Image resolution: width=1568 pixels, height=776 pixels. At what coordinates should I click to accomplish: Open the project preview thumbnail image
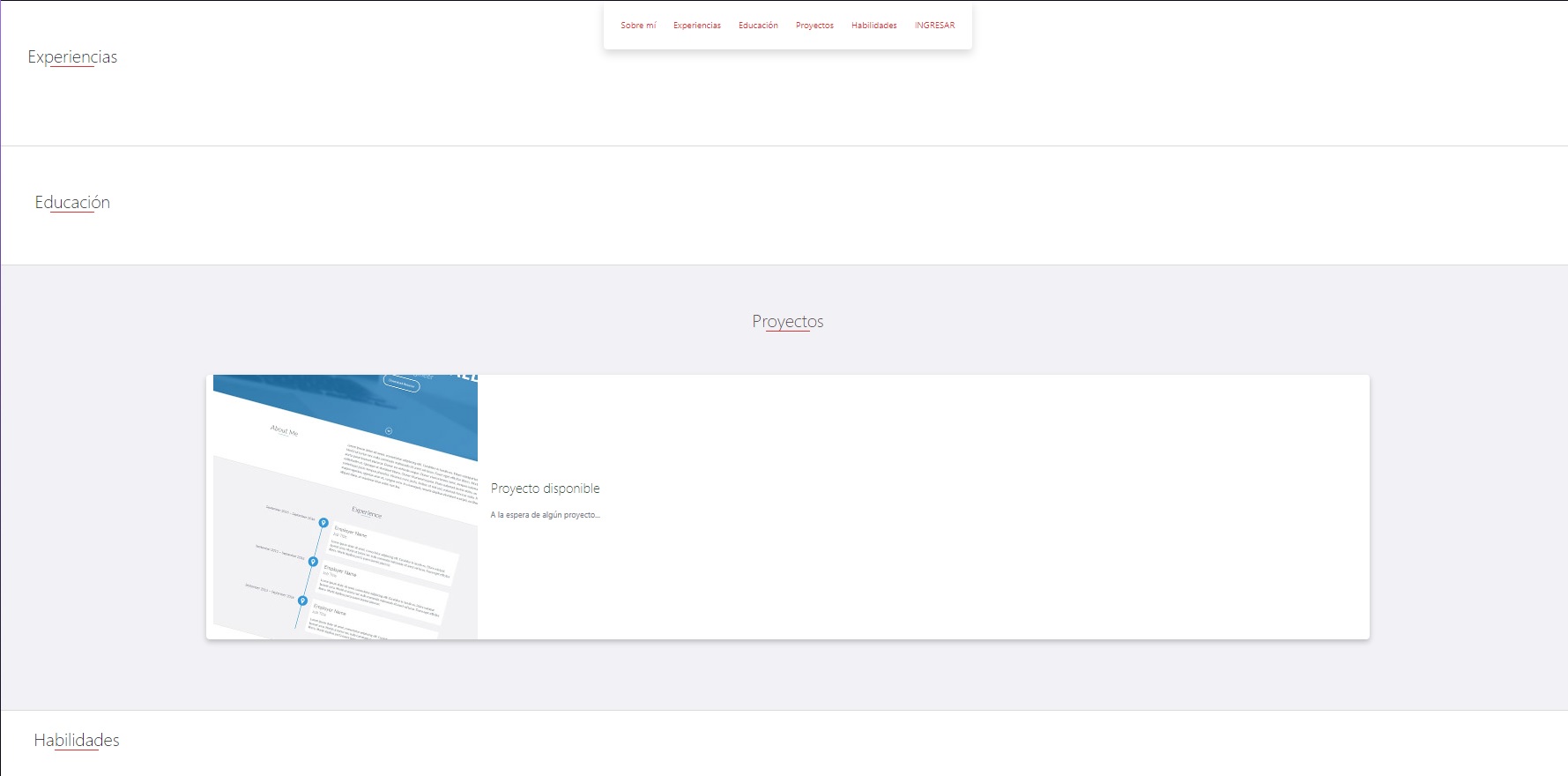[346, 507]
